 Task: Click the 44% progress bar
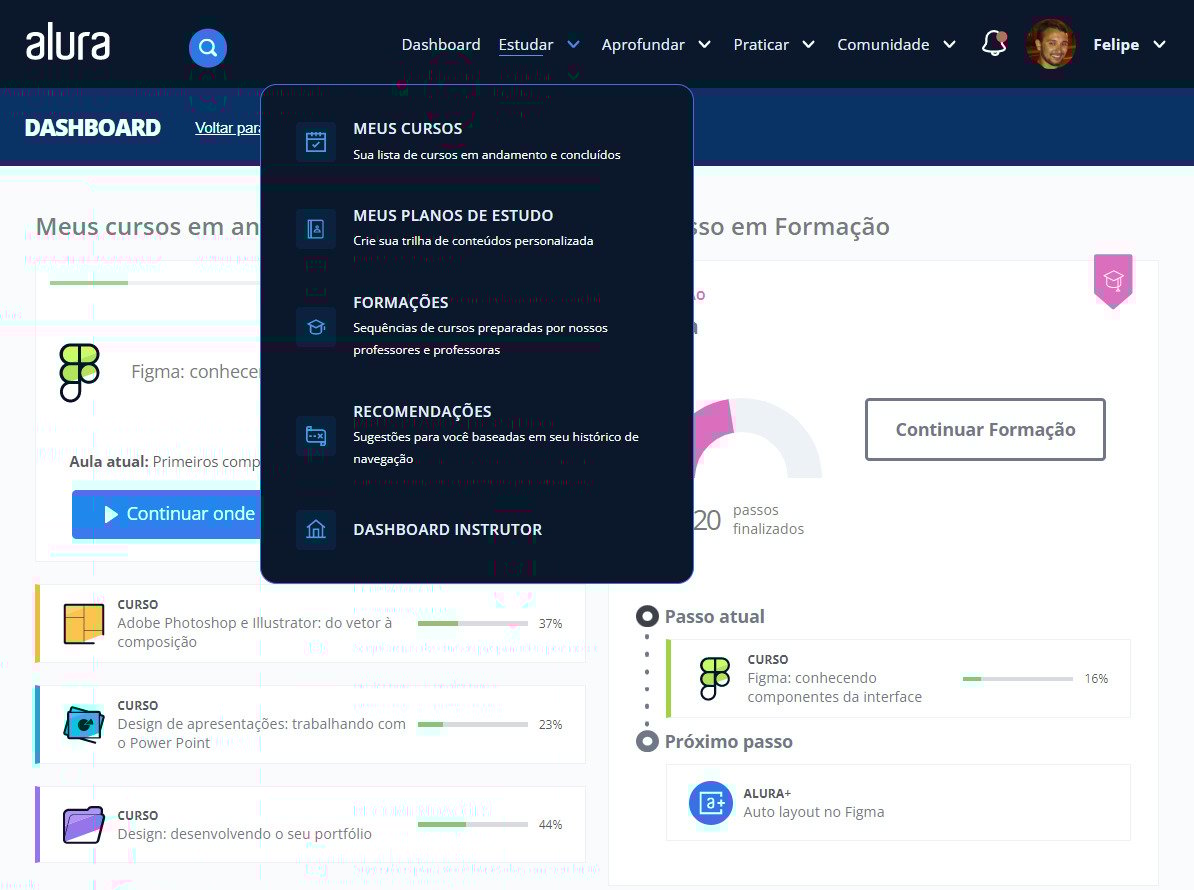pyautogui.click(x=473, y=825)
